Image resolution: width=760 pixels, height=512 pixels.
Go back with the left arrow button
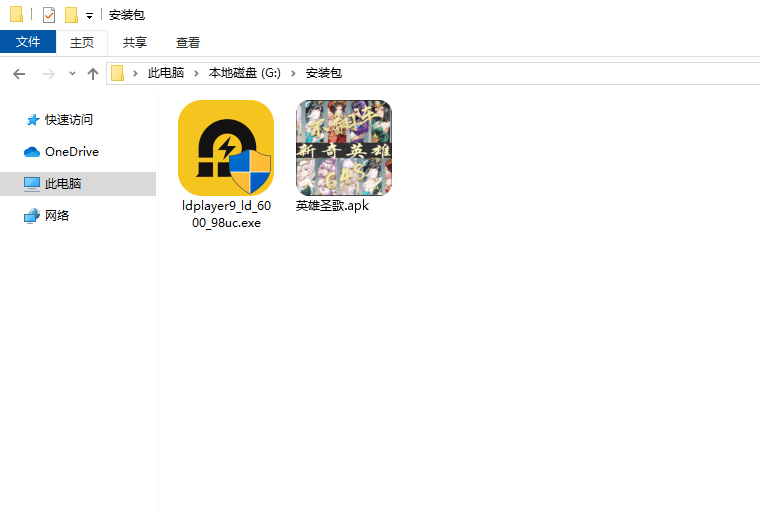19,74
